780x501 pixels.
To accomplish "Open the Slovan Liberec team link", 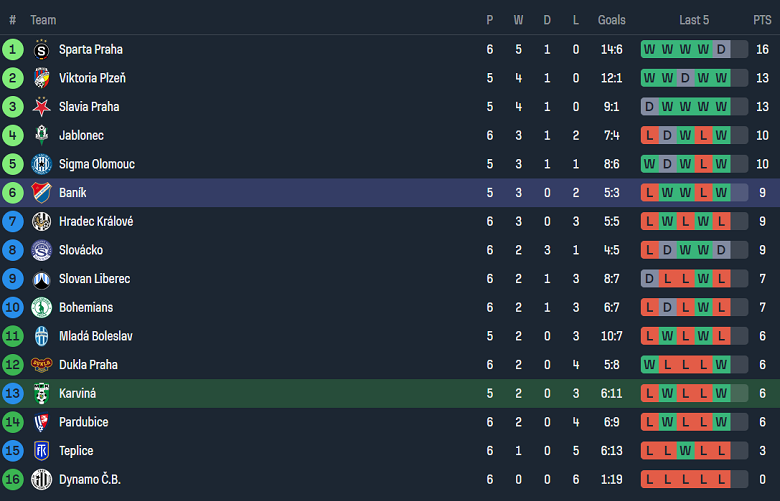I will [94, 279].
